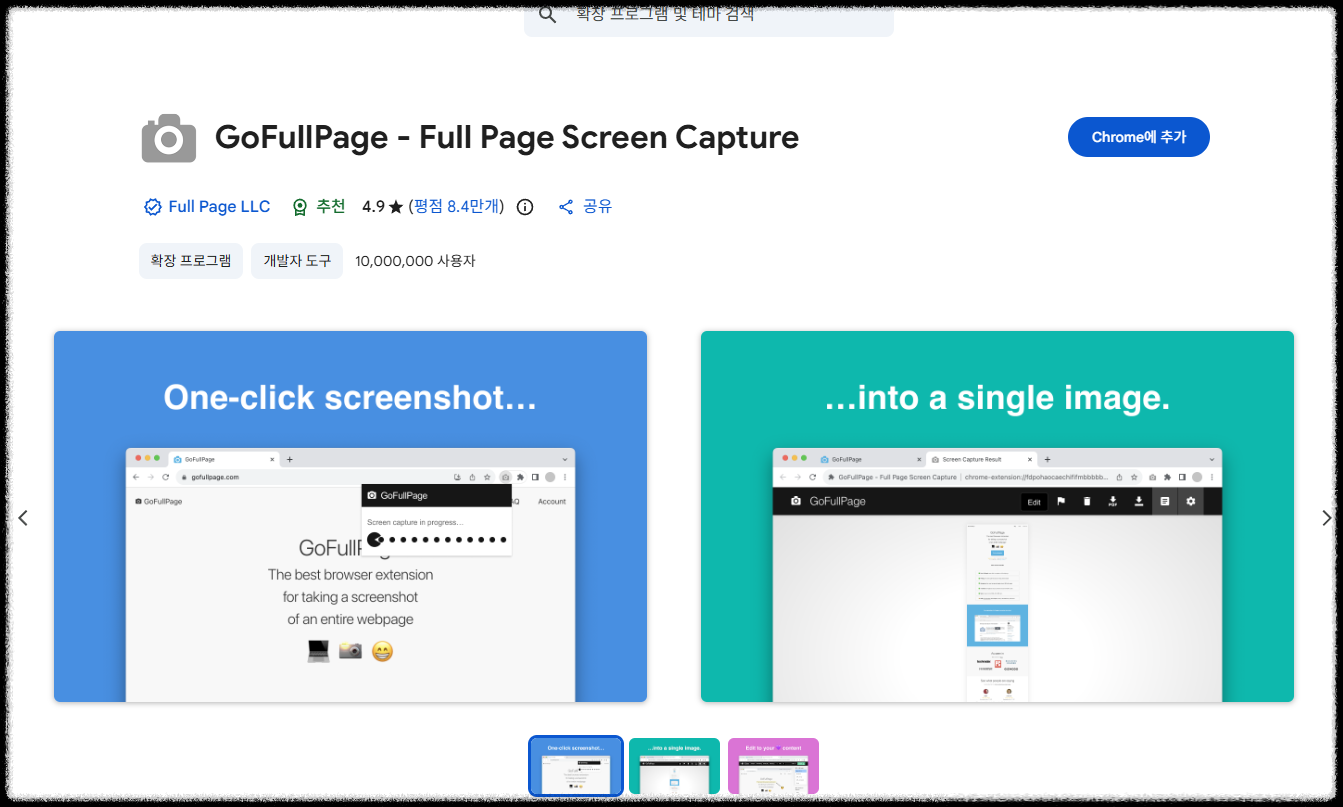Click the 공유 share icon
The width and height of the screenshot is (1343, 807).
566,206
